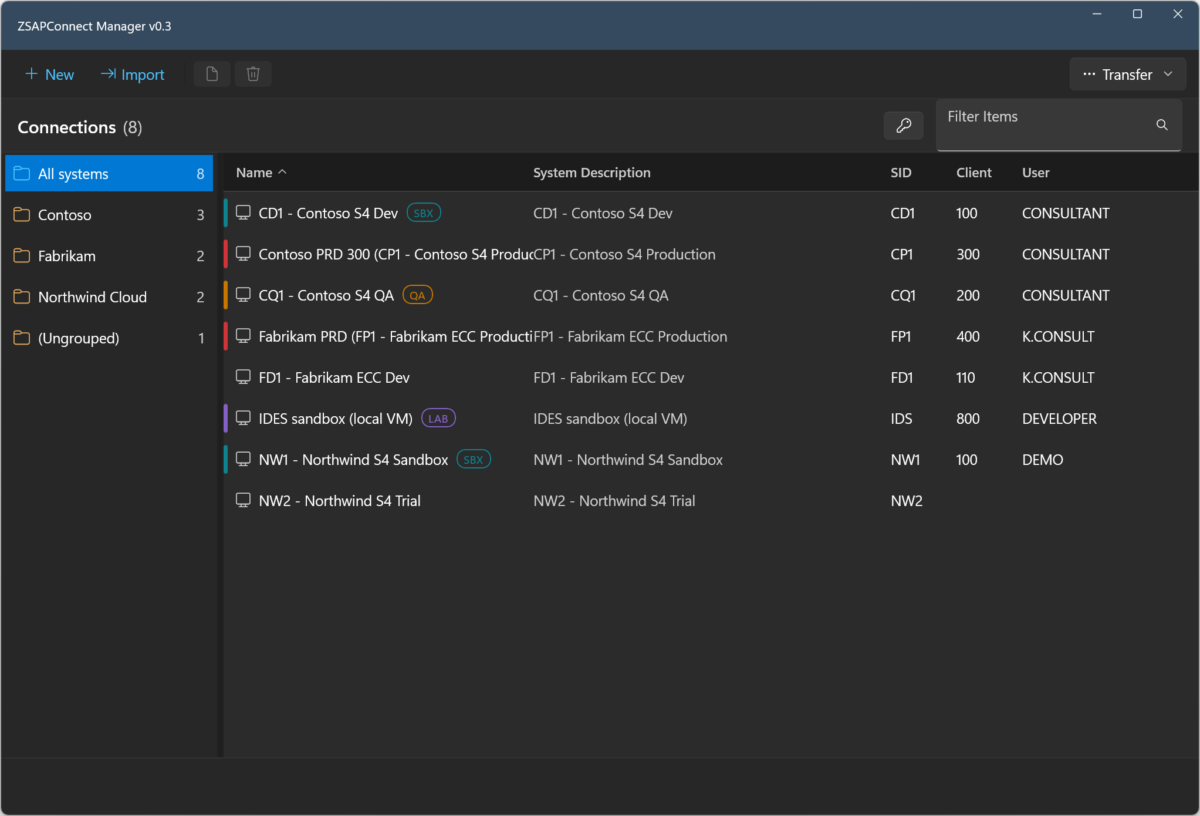This screenshot has height=816, width=1200.
Task: Click the System Description column header
Action: click(x=592, y=172)
